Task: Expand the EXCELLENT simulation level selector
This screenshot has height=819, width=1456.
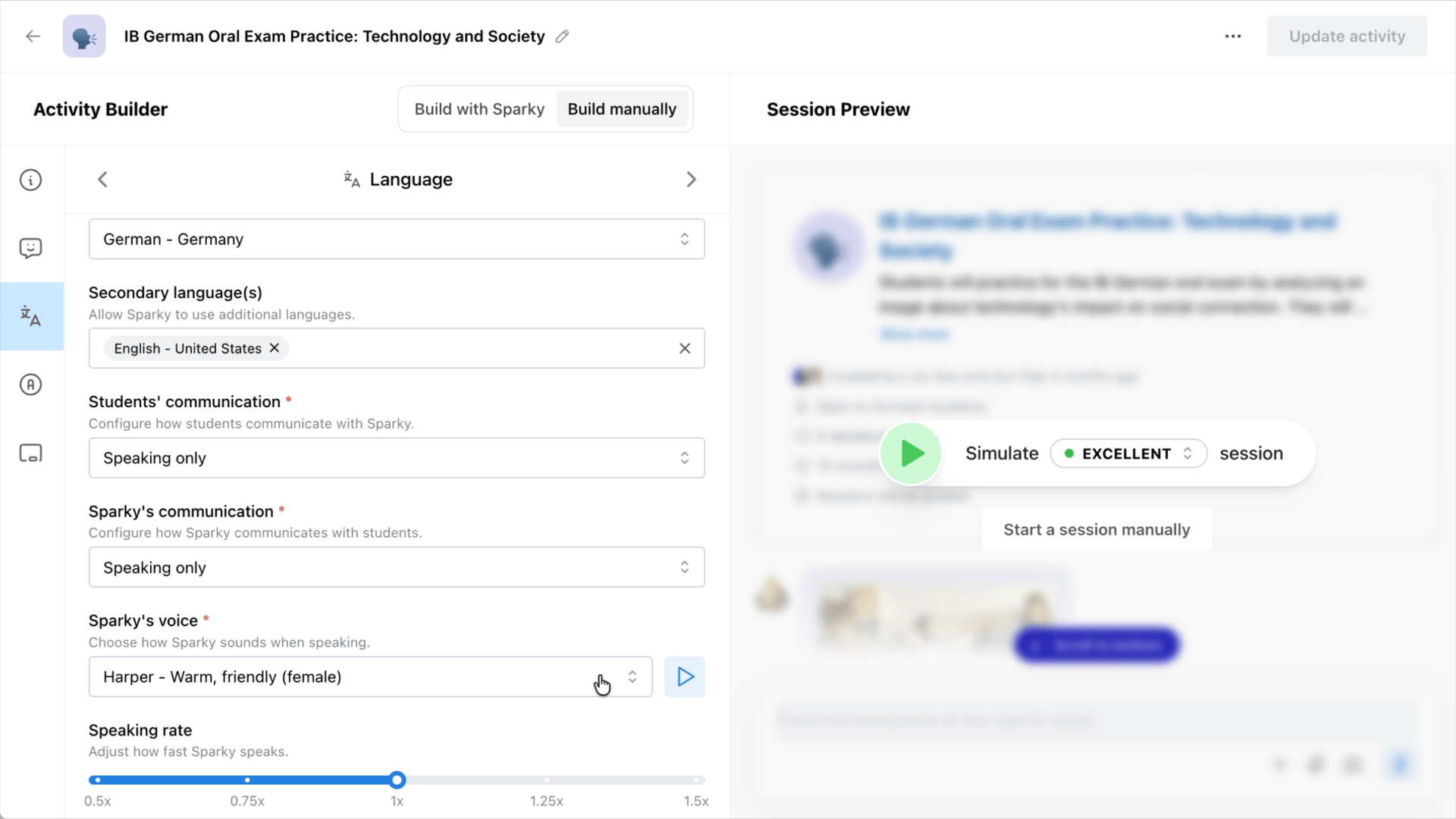Action: click(x=1128, y=453)
